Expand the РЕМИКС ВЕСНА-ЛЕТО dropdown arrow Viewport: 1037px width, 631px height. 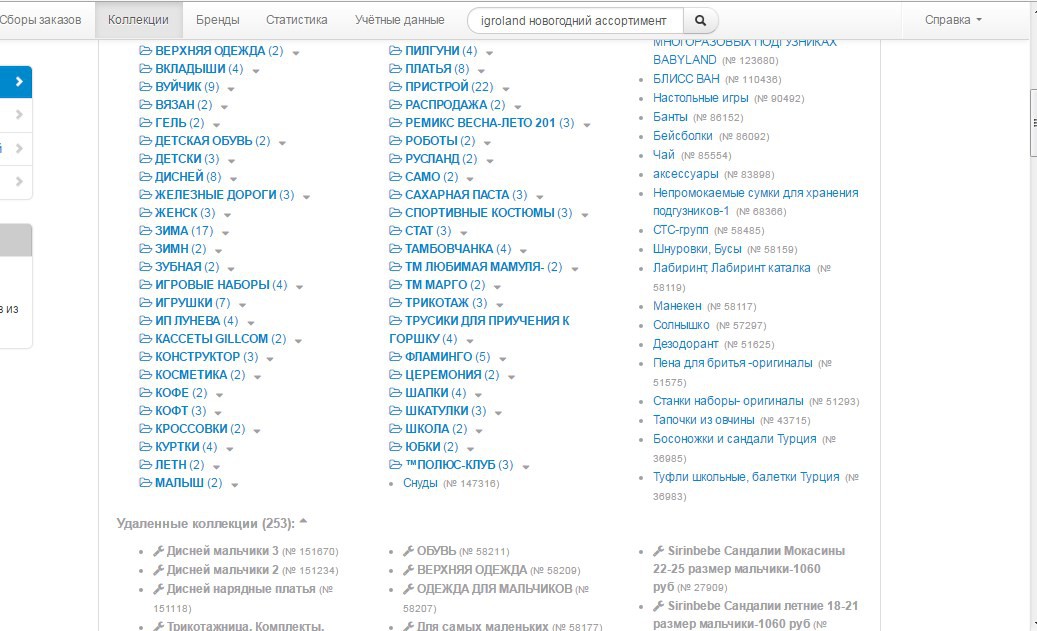coord(587,125)
